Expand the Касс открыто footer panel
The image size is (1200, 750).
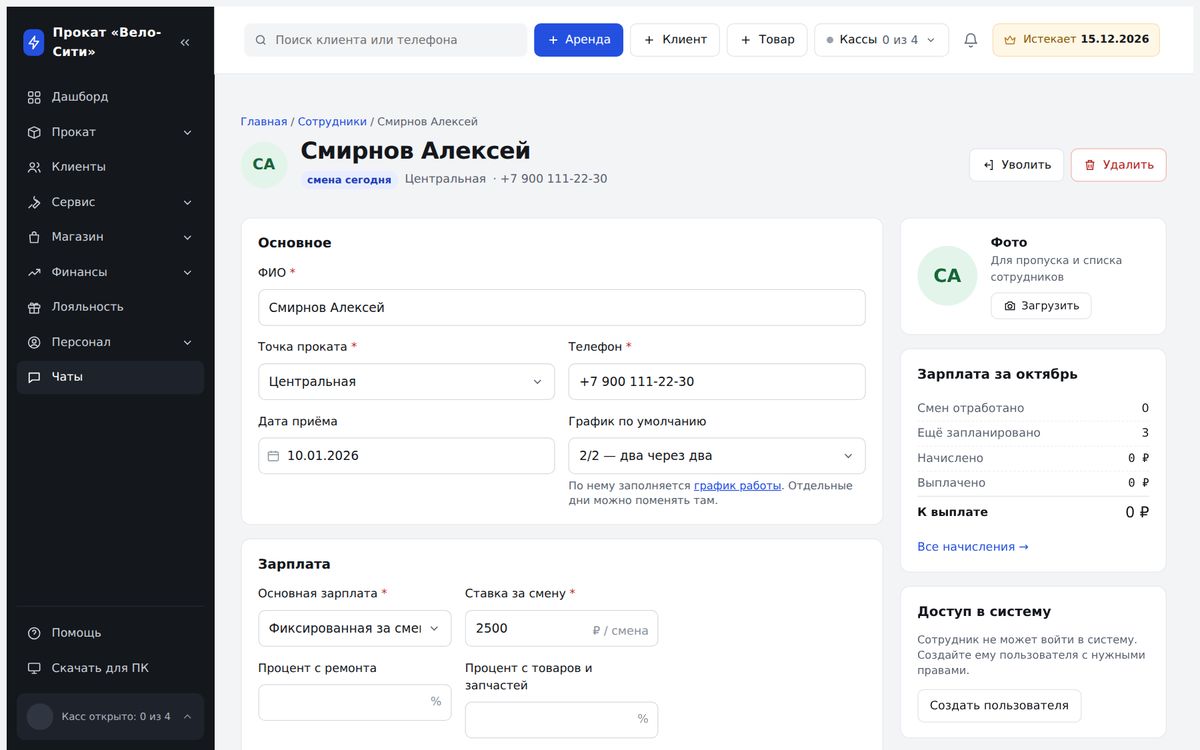point(111,717)
